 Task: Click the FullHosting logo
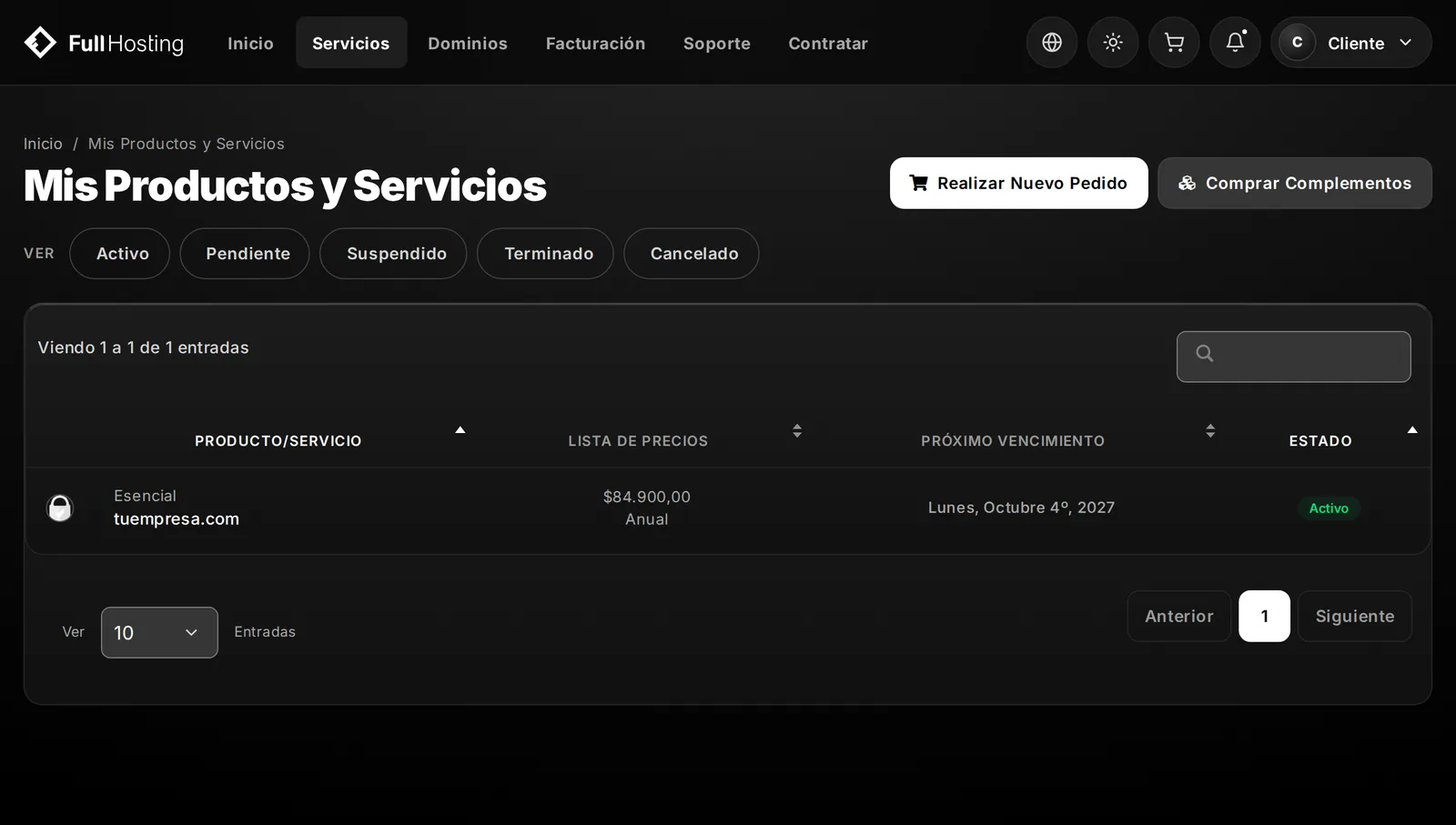point(104,43)
